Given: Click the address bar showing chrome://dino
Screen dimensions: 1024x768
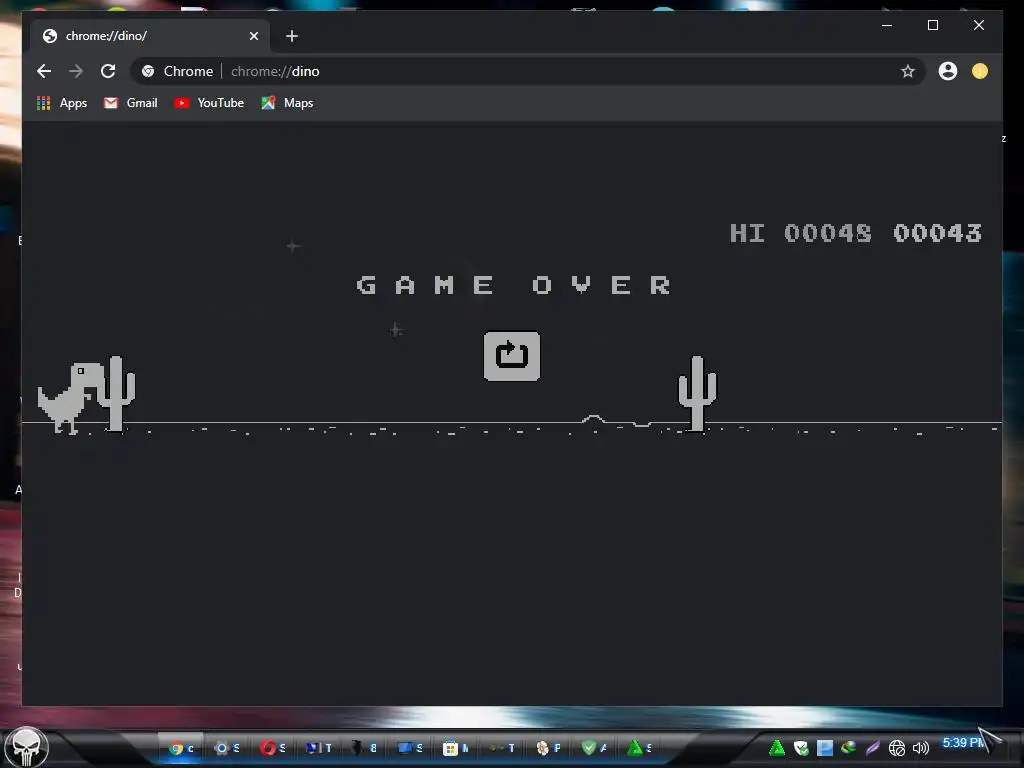Looking at the screenshot, I should tap(529, 71).
